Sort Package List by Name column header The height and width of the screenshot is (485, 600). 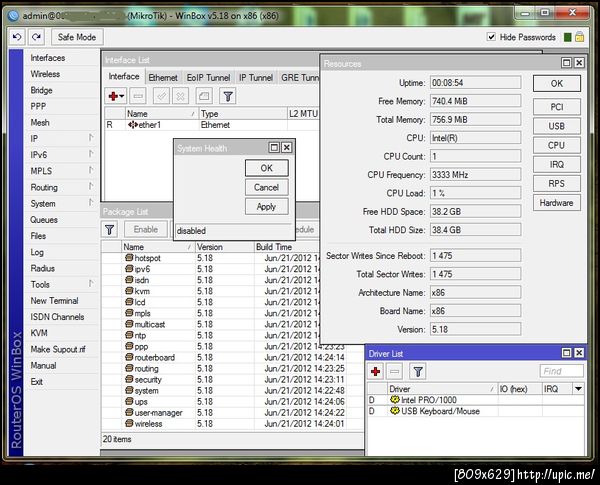158,247
